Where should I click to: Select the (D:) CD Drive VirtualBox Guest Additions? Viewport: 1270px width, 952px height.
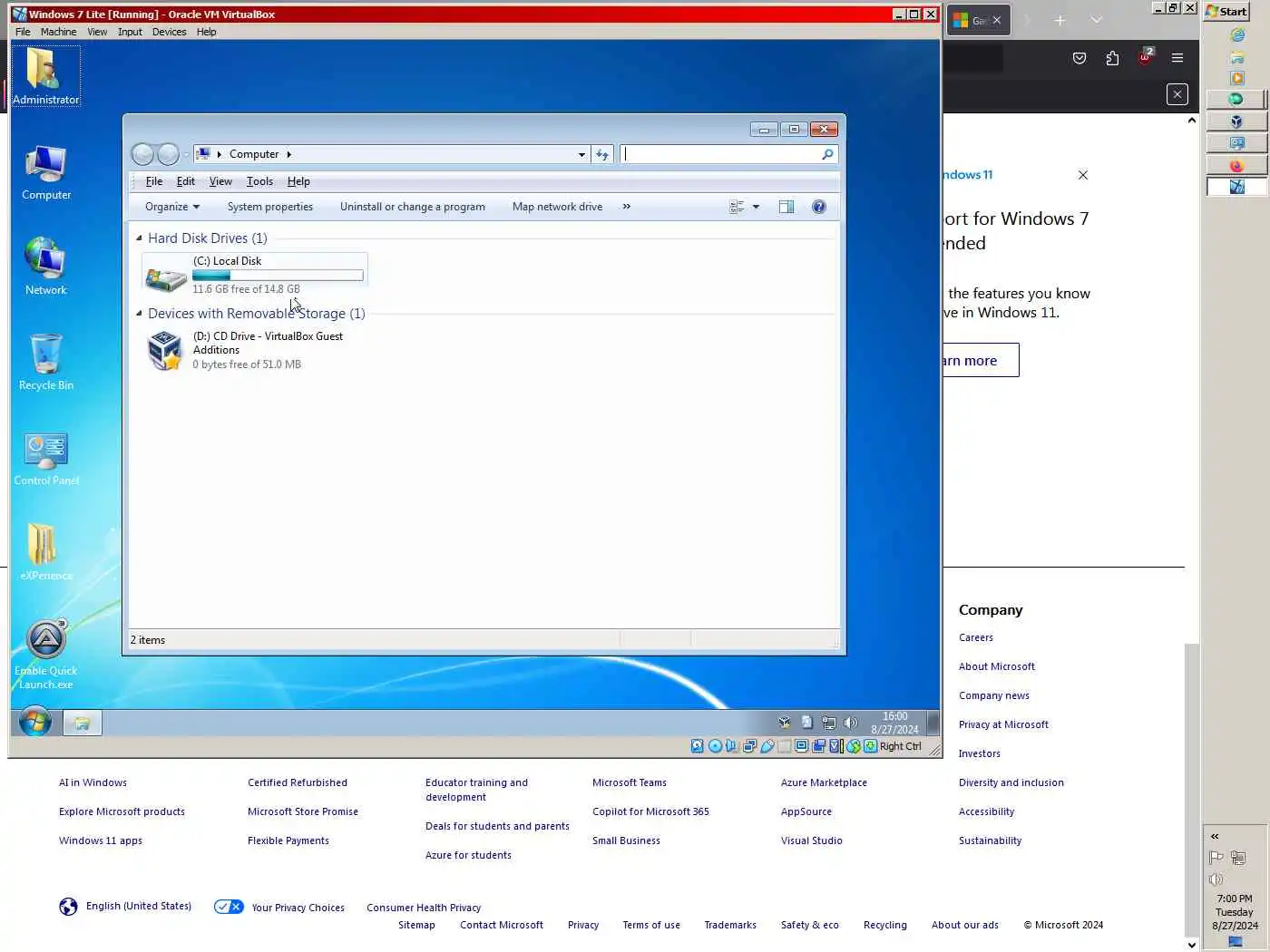255,350
